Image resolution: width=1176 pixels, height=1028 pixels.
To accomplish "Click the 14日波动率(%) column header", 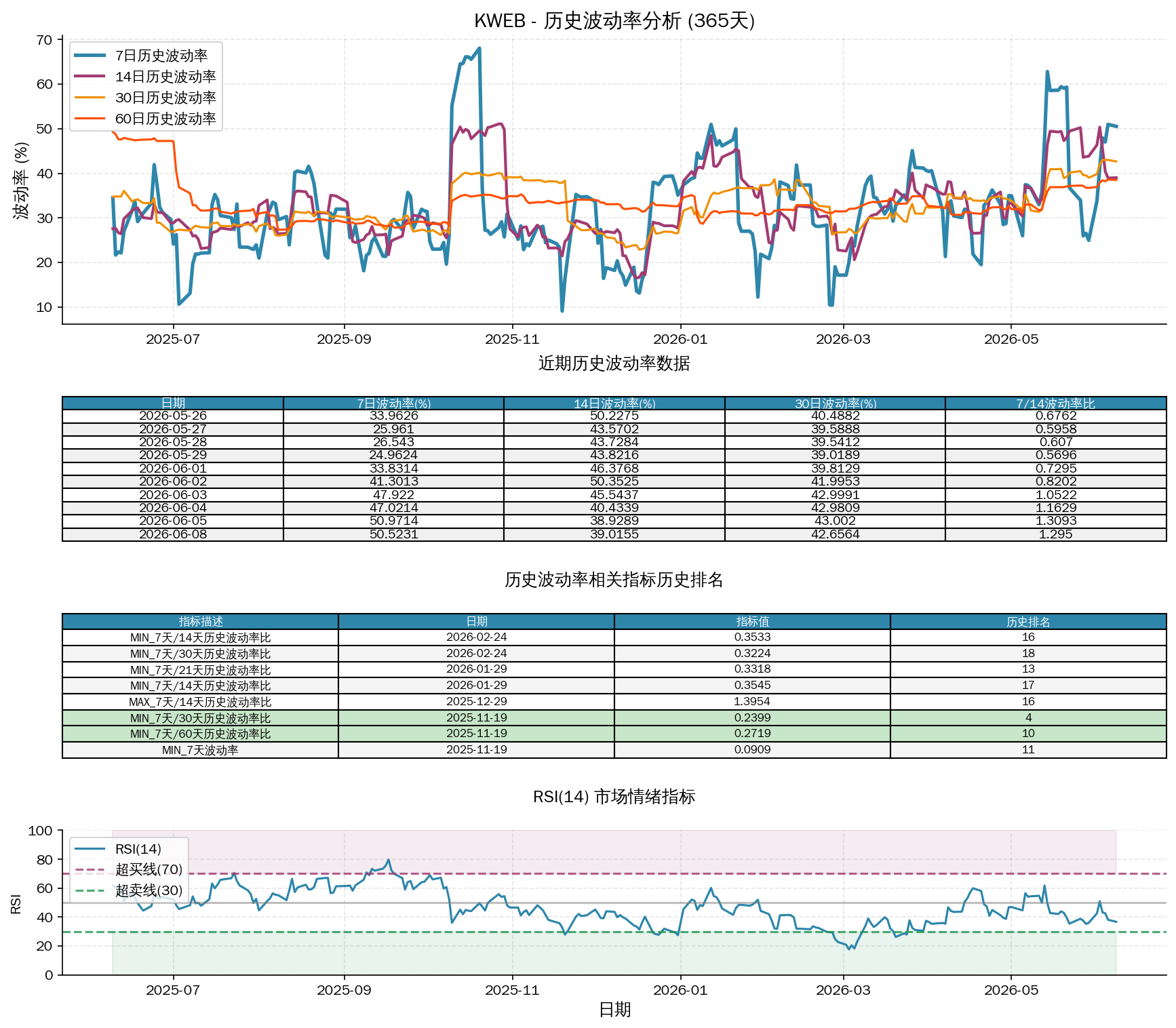I will click(x=614, y=403).
